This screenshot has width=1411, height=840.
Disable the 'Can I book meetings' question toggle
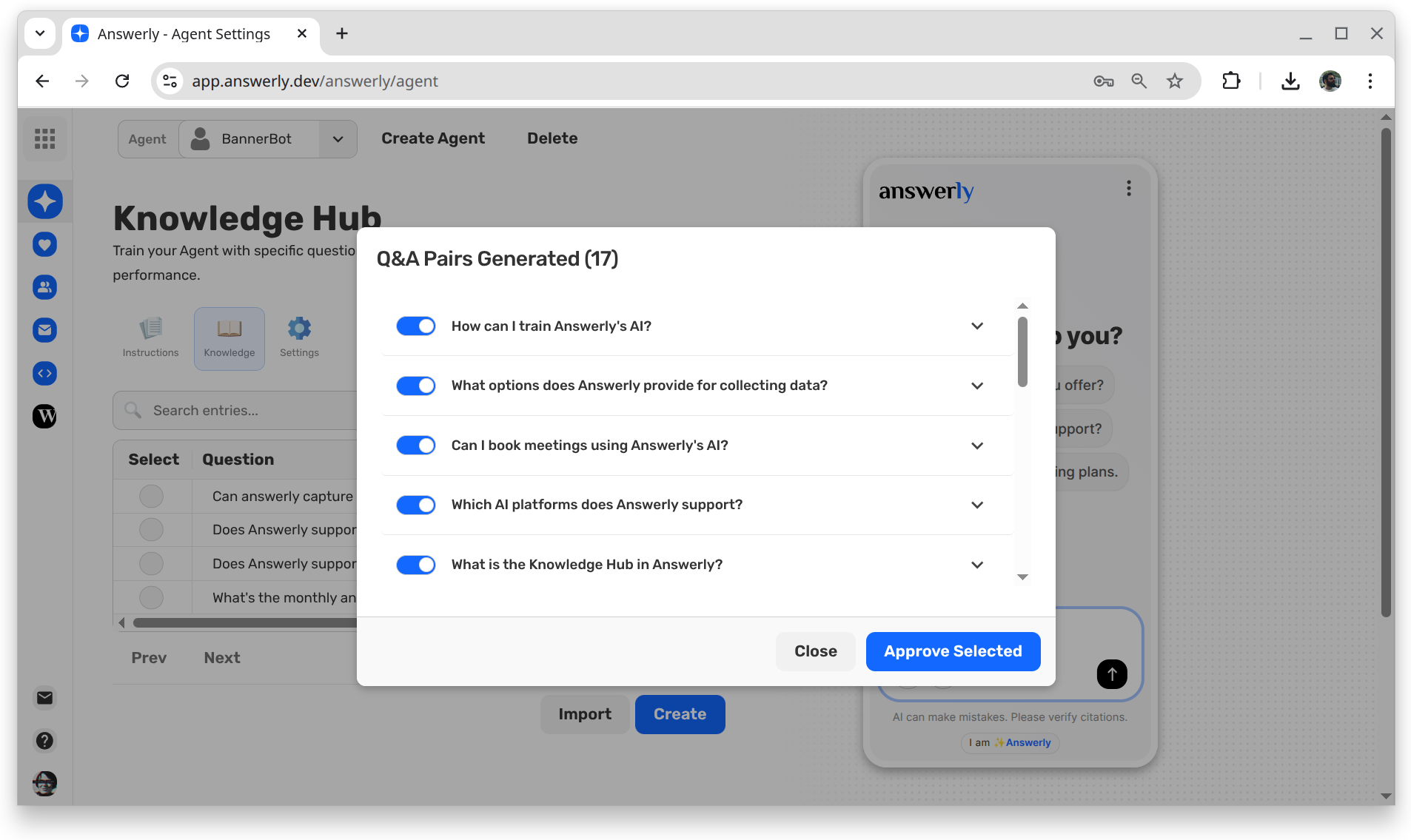(416, 446)
